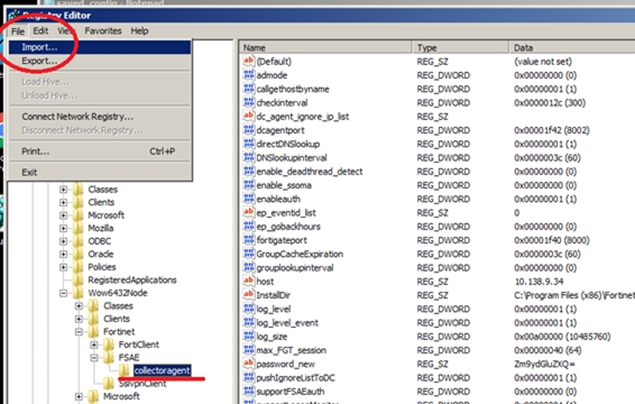Select the collectoragent folder icon
The height and width of the screenshot is (404, 635).
click(122, 369)
